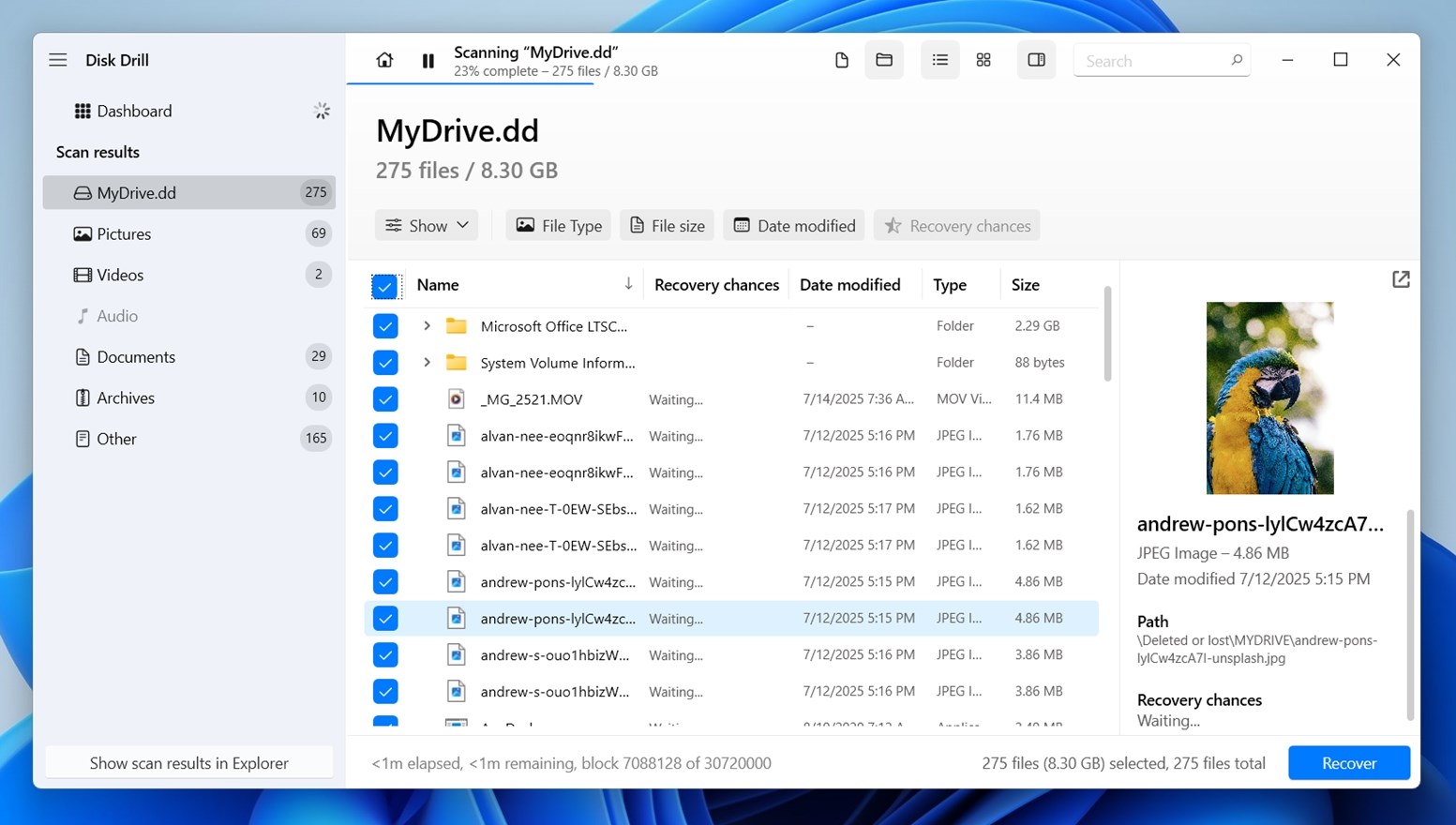Pause the MyDrive.dd scan
The width and height of the screenshot is (1456, 825).
coord(428,61)
